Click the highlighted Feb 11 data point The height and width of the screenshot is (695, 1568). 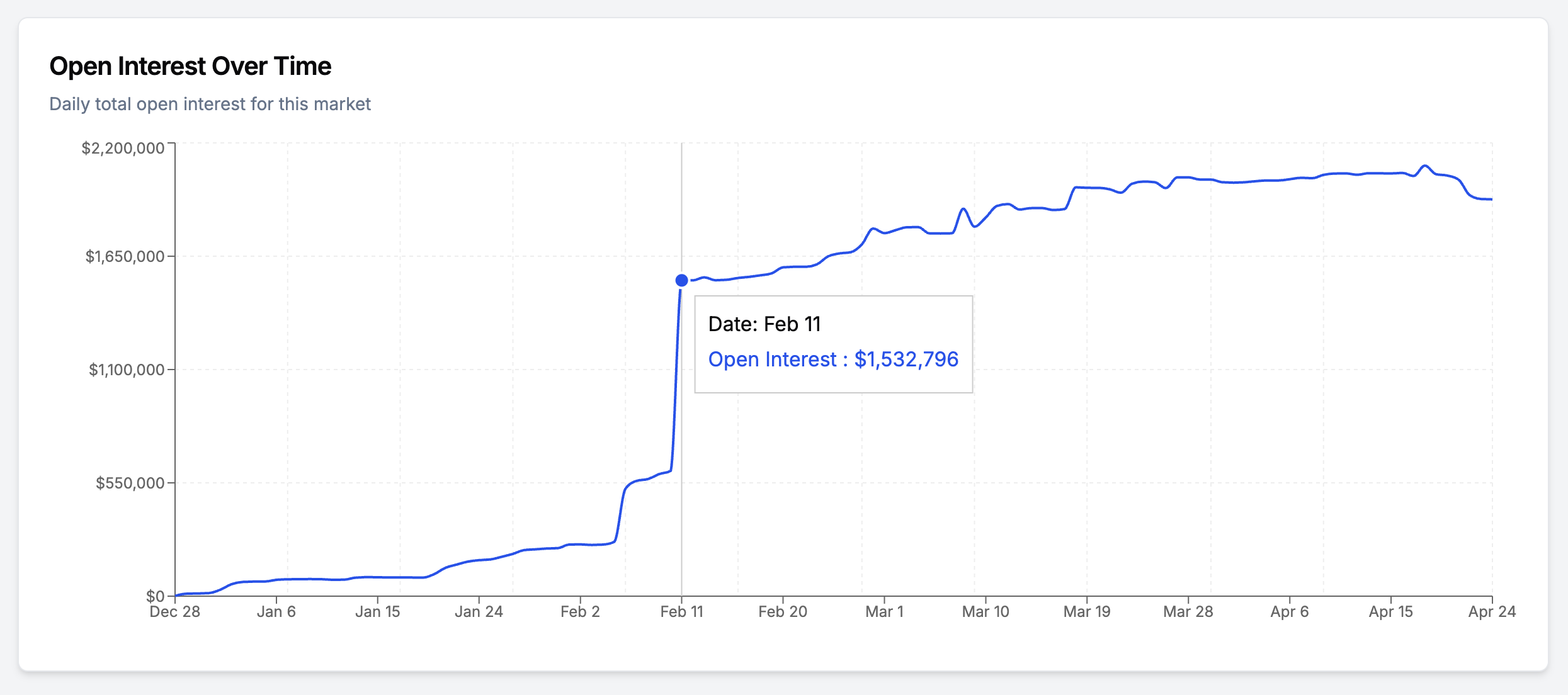point(681,280)
